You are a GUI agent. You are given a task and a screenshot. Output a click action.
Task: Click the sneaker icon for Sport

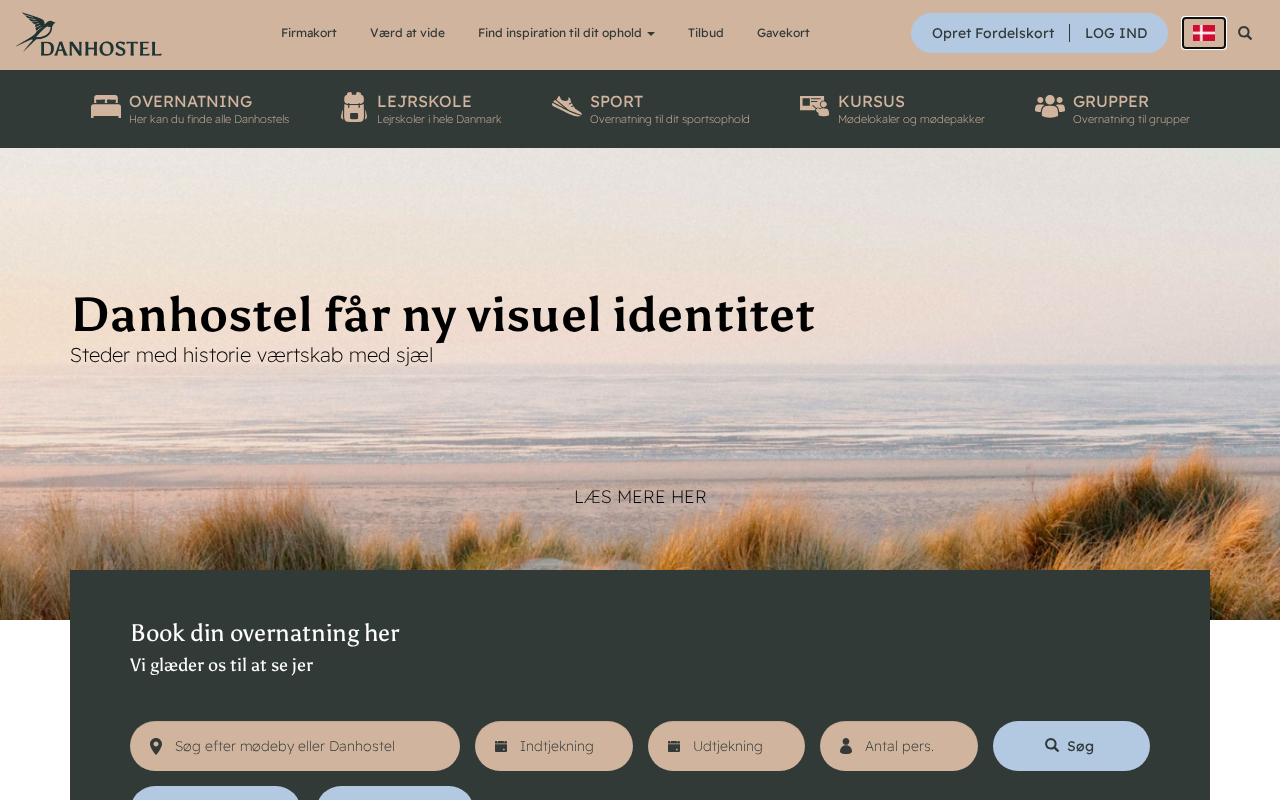567,106
